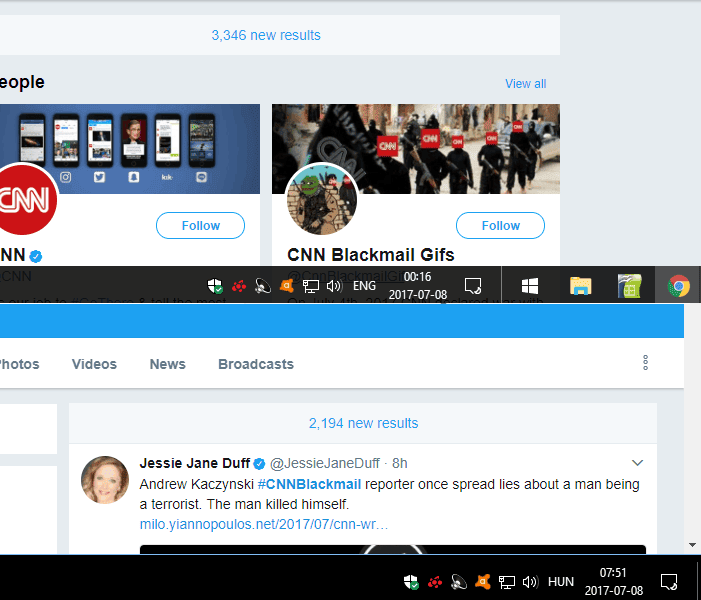Open the CNN Blackmail Gifs profile name
The image size is (701, 600).
[x=371, y=255]
